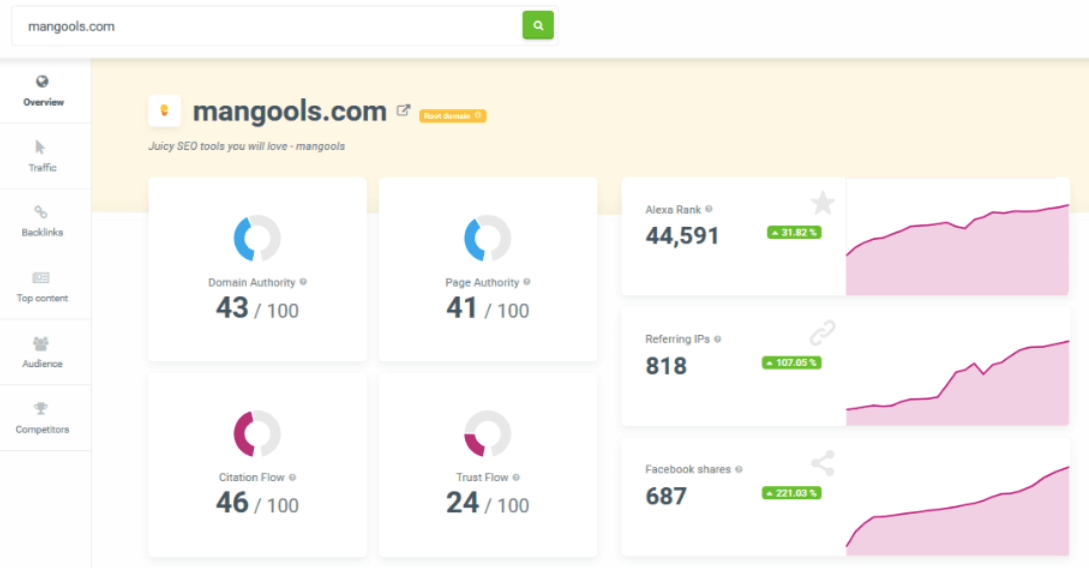This screenshot has width=1089, height=568.
Task: Click the Referring IPs link icon
Action: (x=822, y=333)
